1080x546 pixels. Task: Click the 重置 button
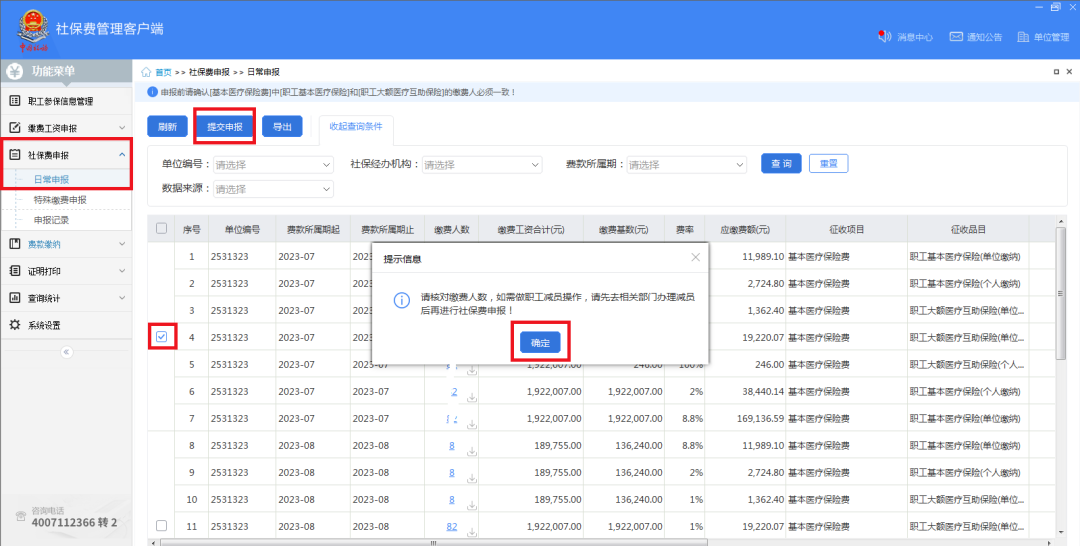[x=828, y=163]
